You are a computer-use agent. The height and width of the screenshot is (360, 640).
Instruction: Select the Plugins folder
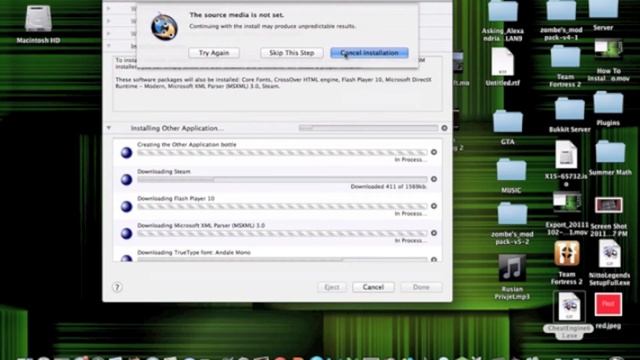coord(608,103)
